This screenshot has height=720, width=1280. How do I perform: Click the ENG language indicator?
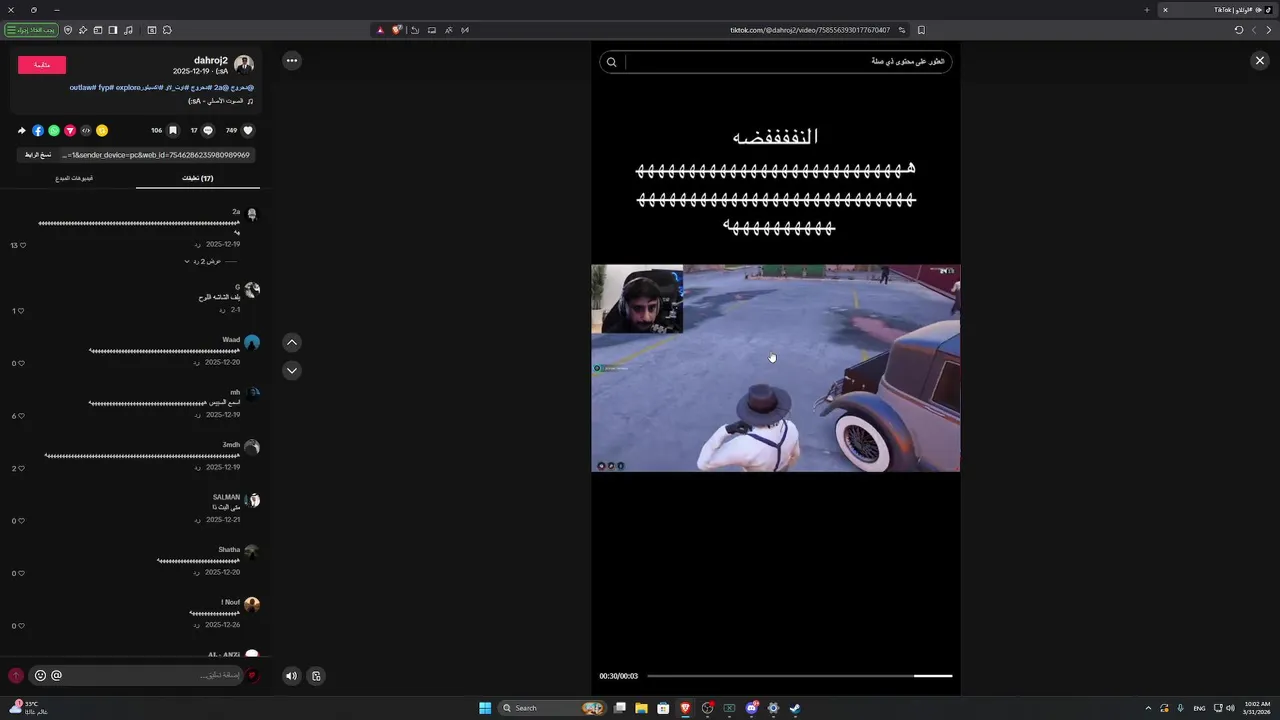[x=1199, y=708]
